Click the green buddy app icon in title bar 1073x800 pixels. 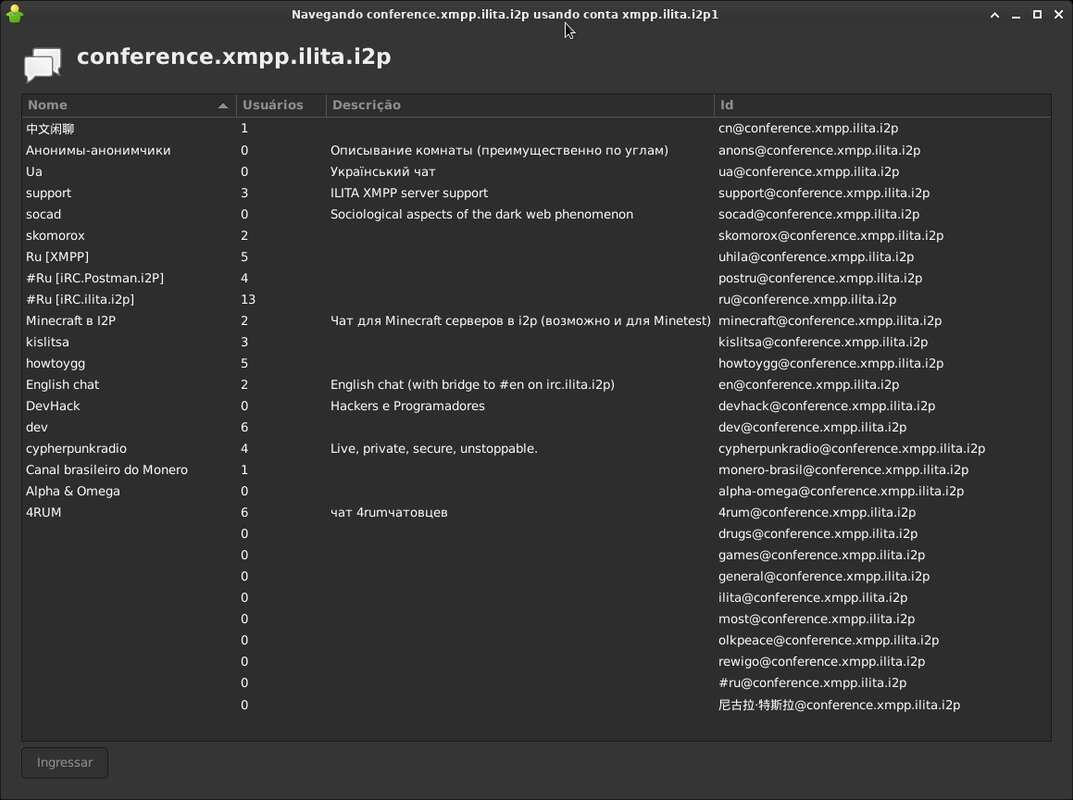tap(14, 14)
